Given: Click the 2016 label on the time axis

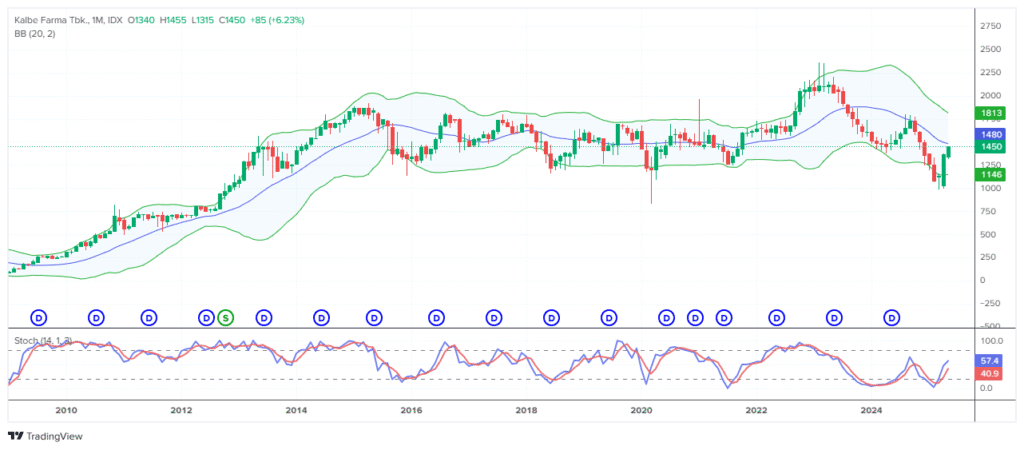Looking at the screenshot, I should (x=411, y=410).
